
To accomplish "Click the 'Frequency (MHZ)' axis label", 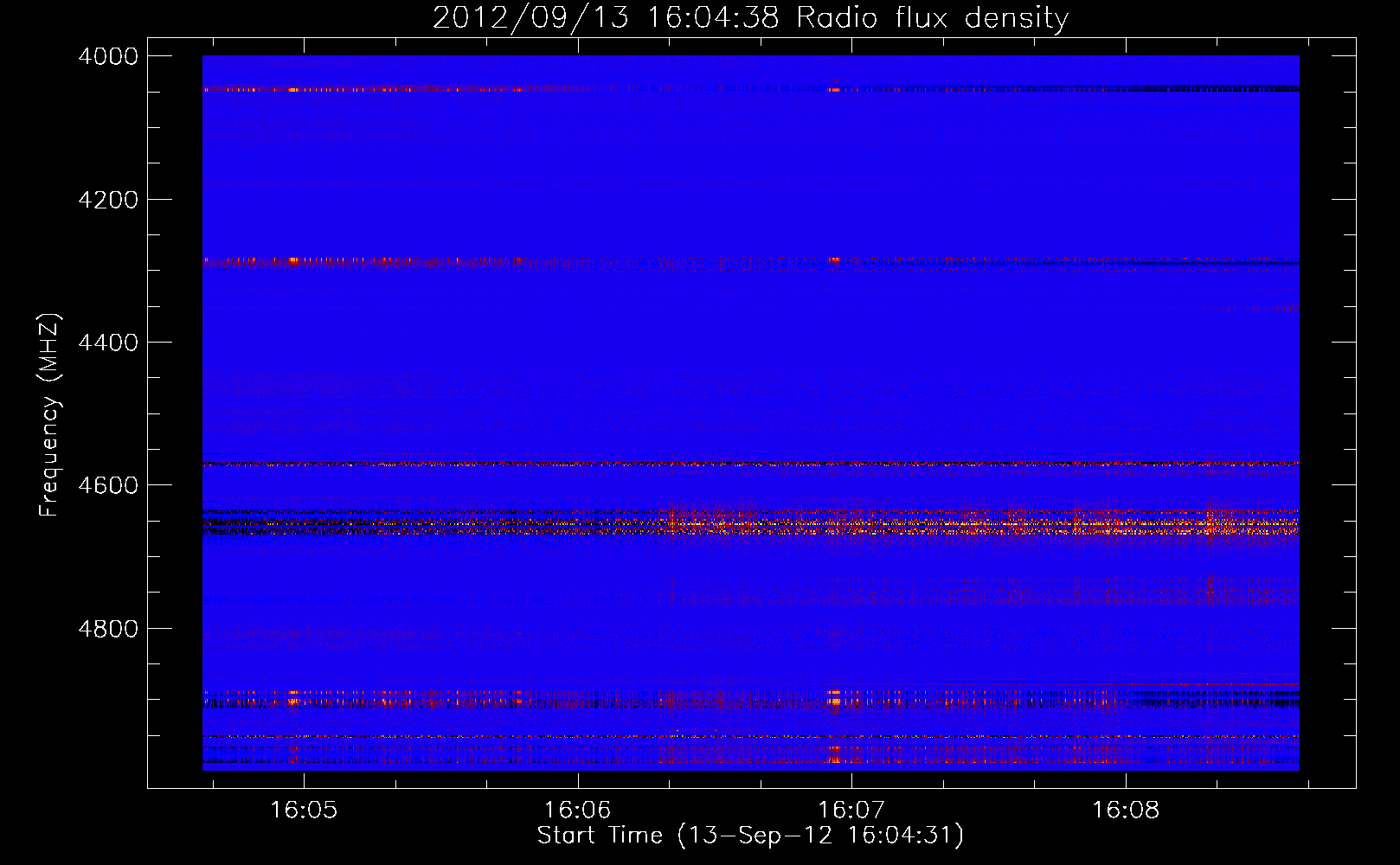I will pyautogui.click(x=49, y=415).
